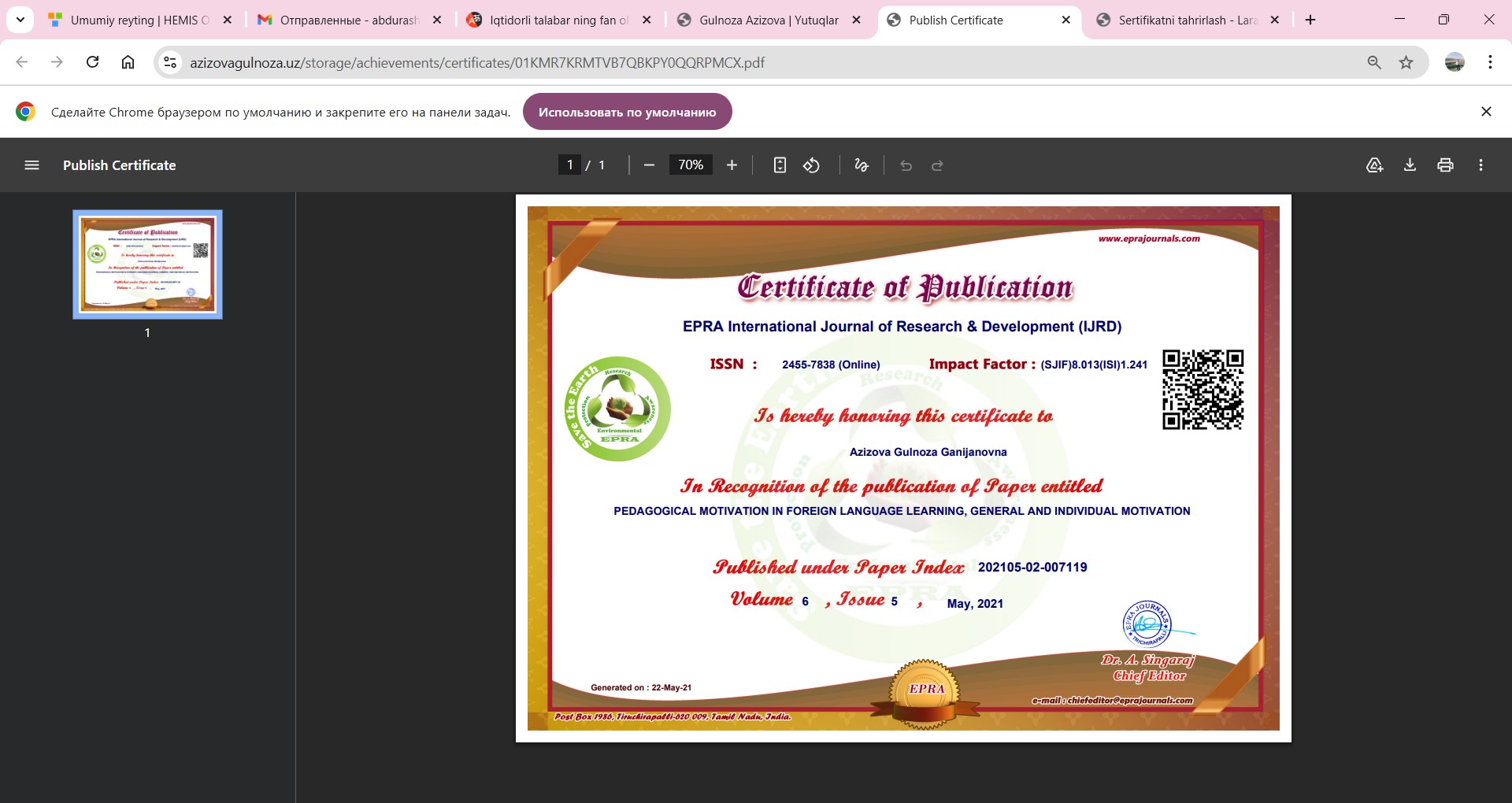Image resolution: width=1512 pixels, height=803 pixels.
Task: Bookmark this page with the star
Action: 1406,62
